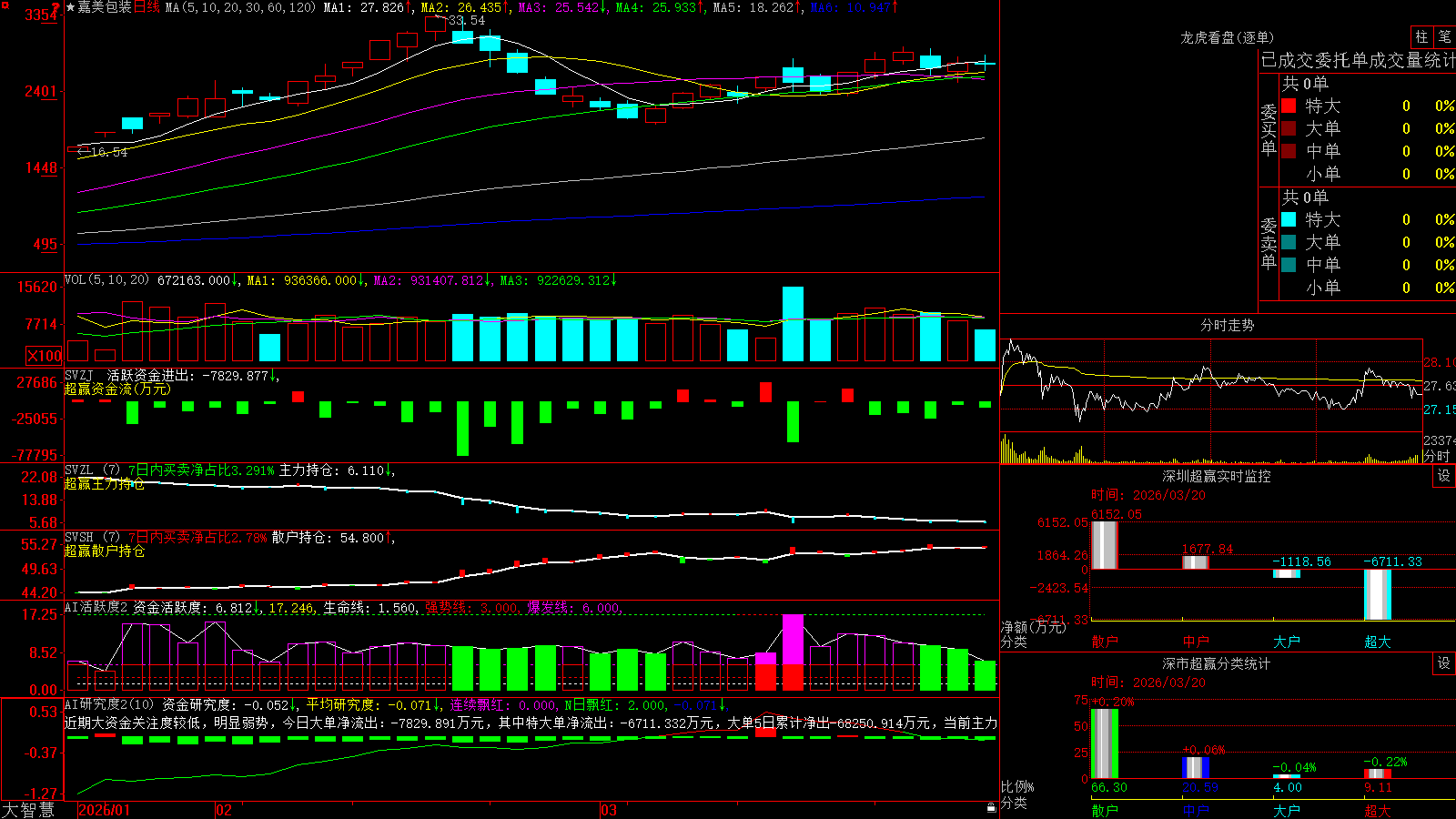Click the 深圳超赢实时监控 panel title
Screen dimensions: 1456x819
1217,476
